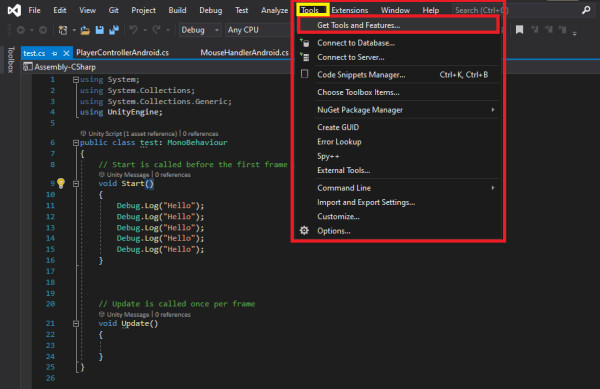Click the Navigate Forward arrow icon

43,30
